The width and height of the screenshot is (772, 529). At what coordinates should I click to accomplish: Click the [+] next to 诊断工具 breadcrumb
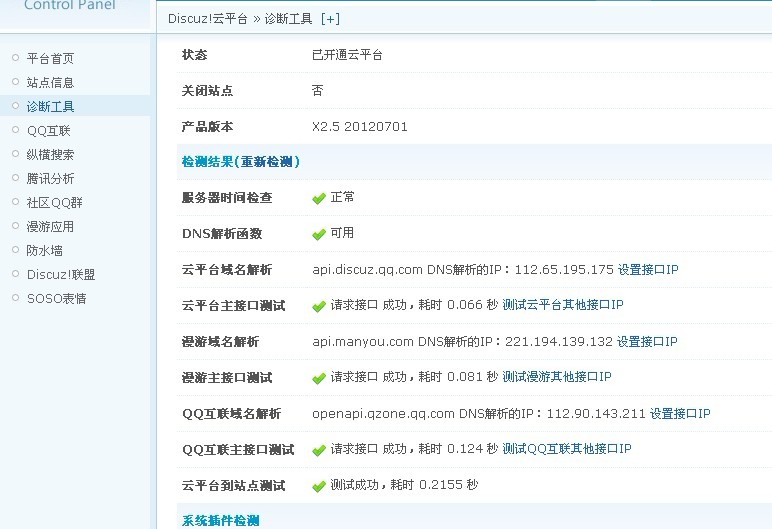[330, 19]
